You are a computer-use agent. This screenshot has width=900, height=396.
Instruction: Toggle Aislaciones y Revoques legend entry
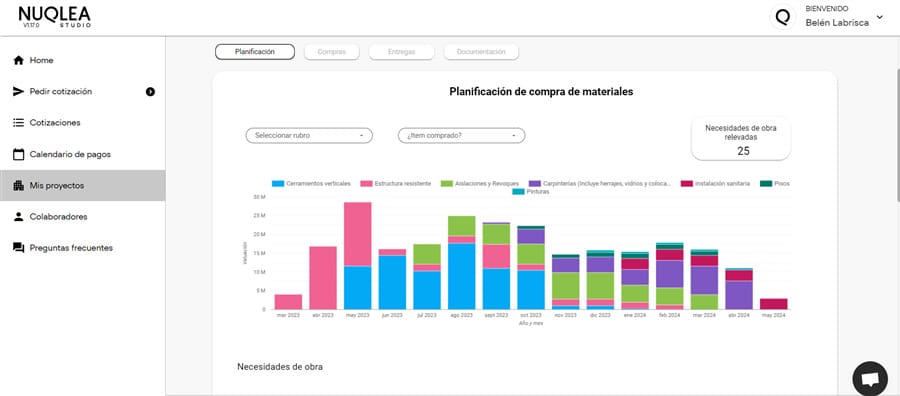click(480, 184)
